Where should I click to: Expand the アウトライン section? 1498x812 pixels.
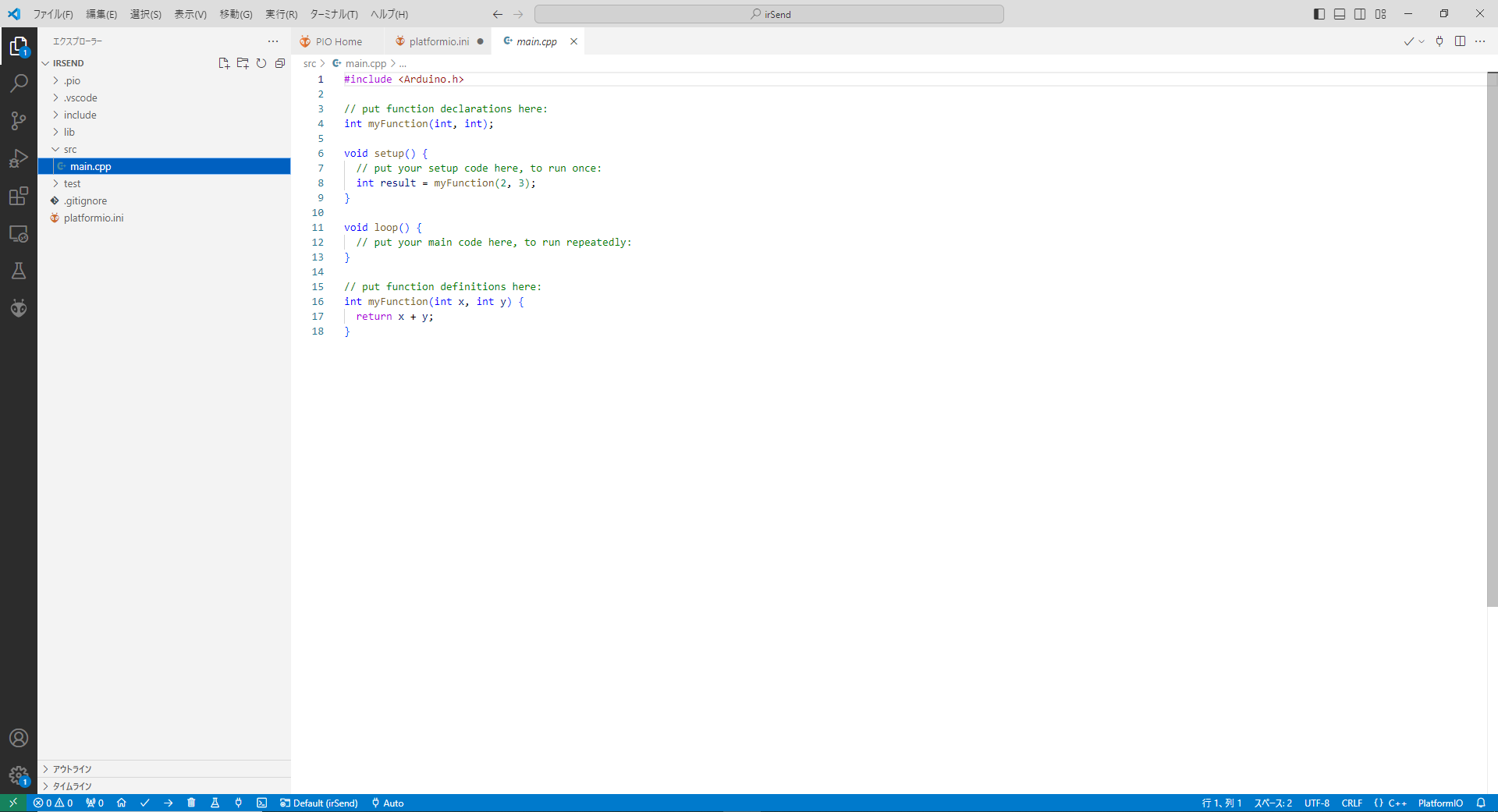(x=72, y=769)
